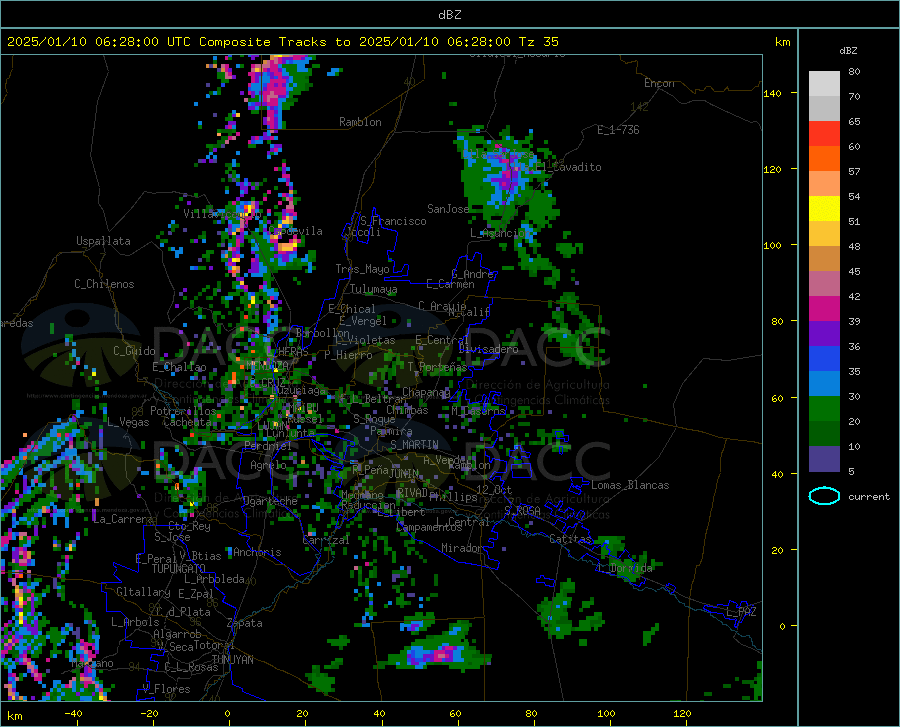Click the 'SanJose' map label
The image size is (900, 727).
(x=448, y=209)
